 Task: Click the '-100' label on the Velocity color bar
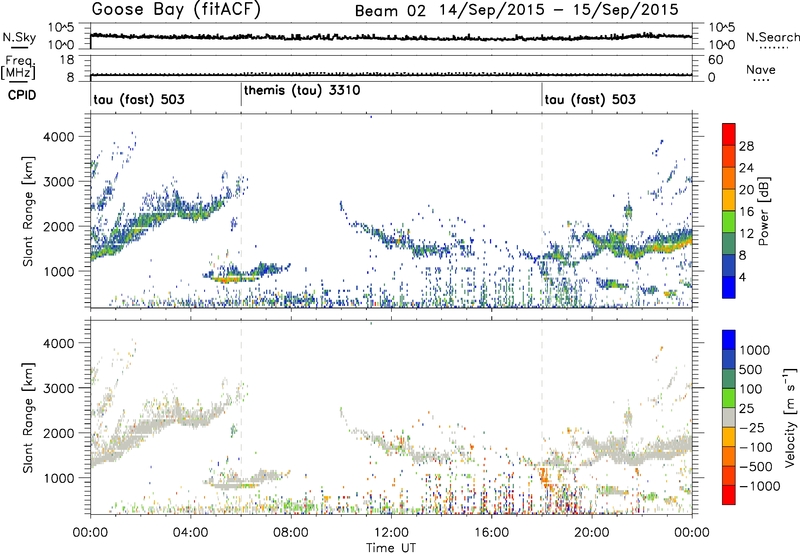[756, 447]
